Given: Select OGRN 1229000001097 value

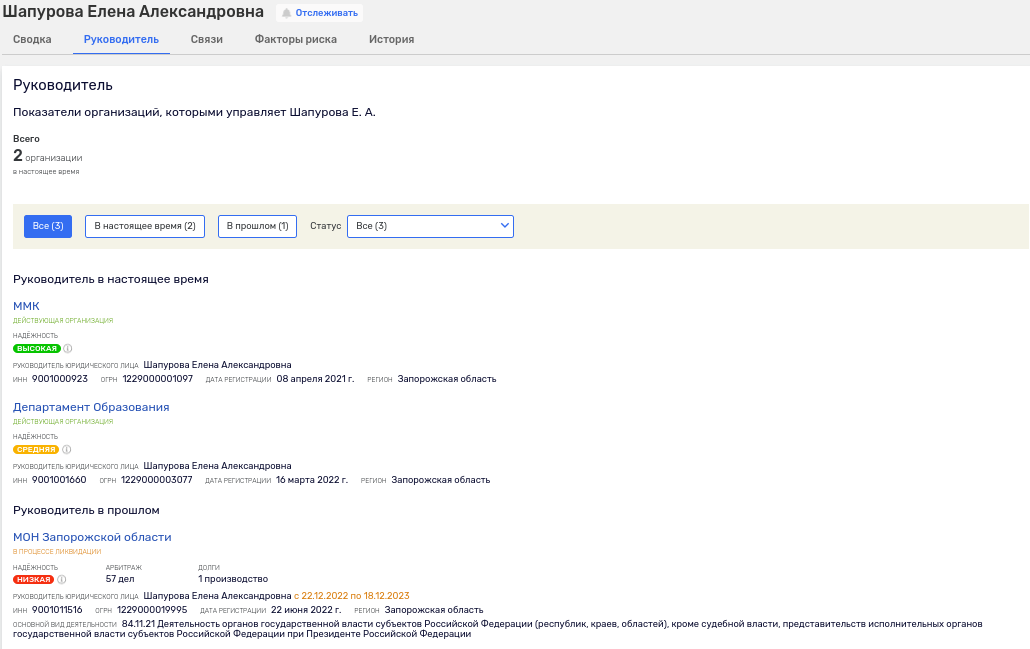Looking at the screenshot, I should 158,379.
